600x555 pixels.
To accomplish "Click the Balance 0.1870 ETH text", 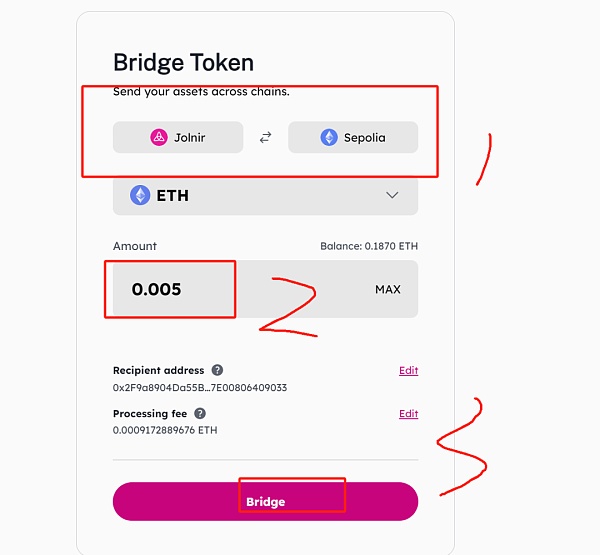I will tap(368, 246).
